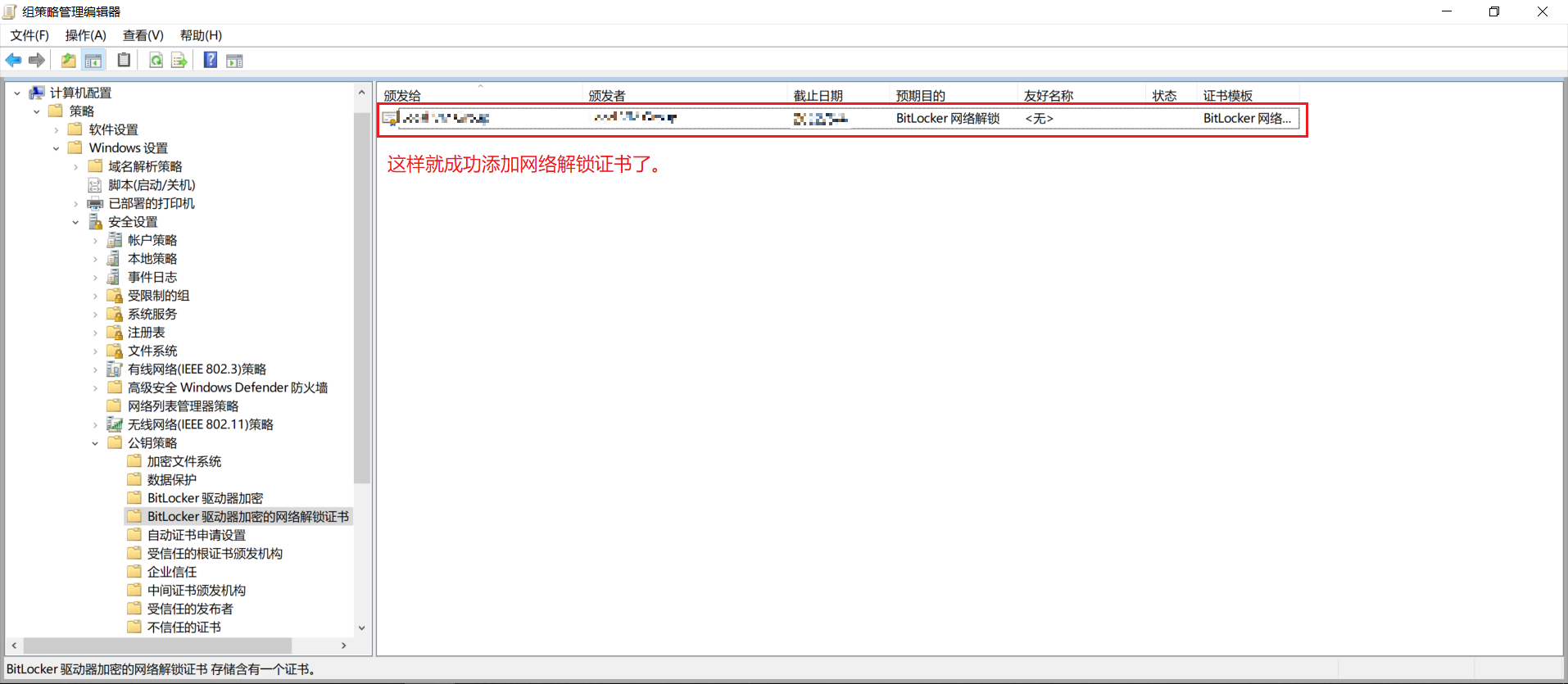The width and height of the screenshot is (1568, 684).
Task: Click the 注册表 locked folder icon
Action: click(115, 333)
